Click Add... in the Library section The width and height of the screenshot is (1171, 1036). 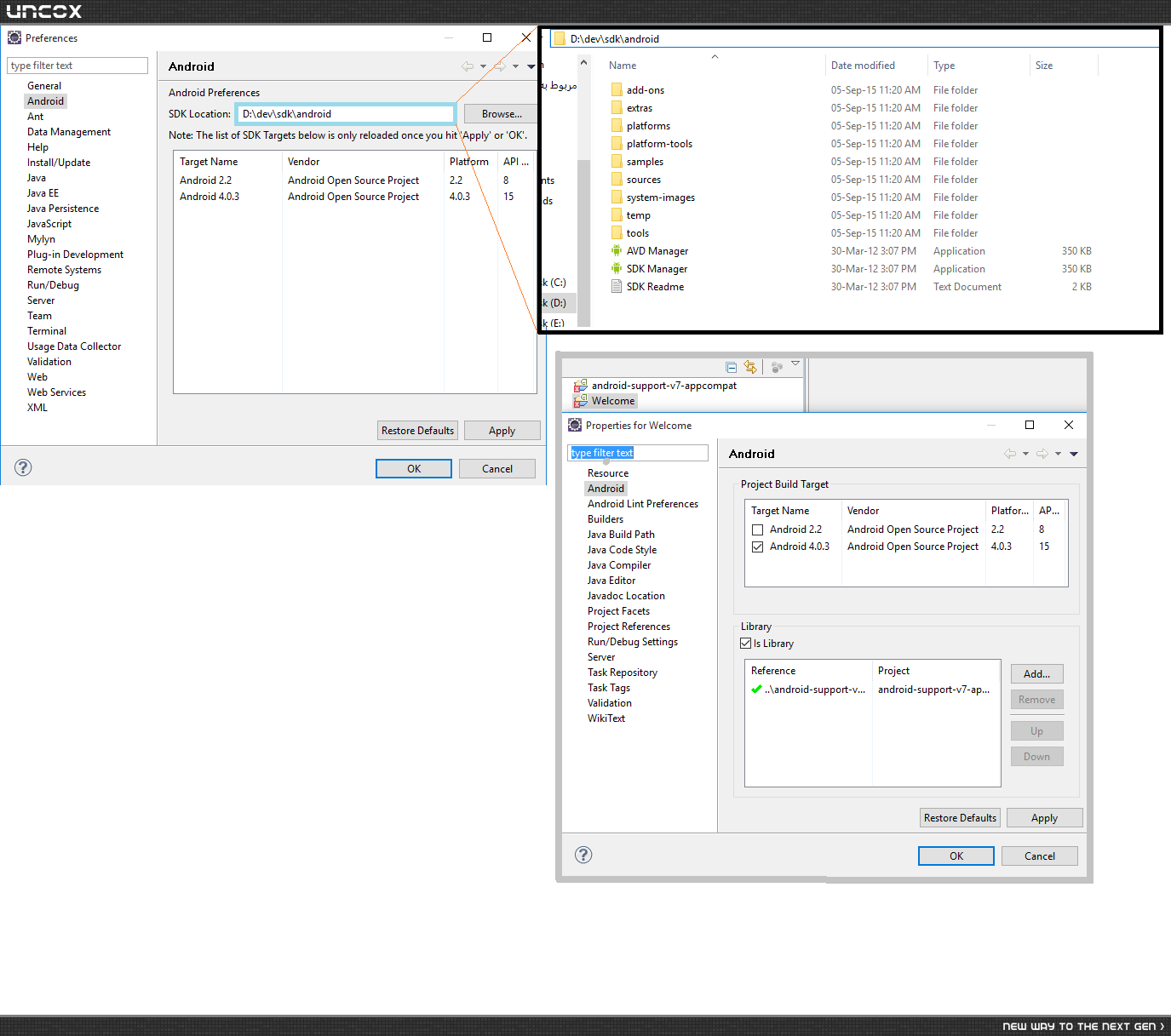click(1036, 674)
